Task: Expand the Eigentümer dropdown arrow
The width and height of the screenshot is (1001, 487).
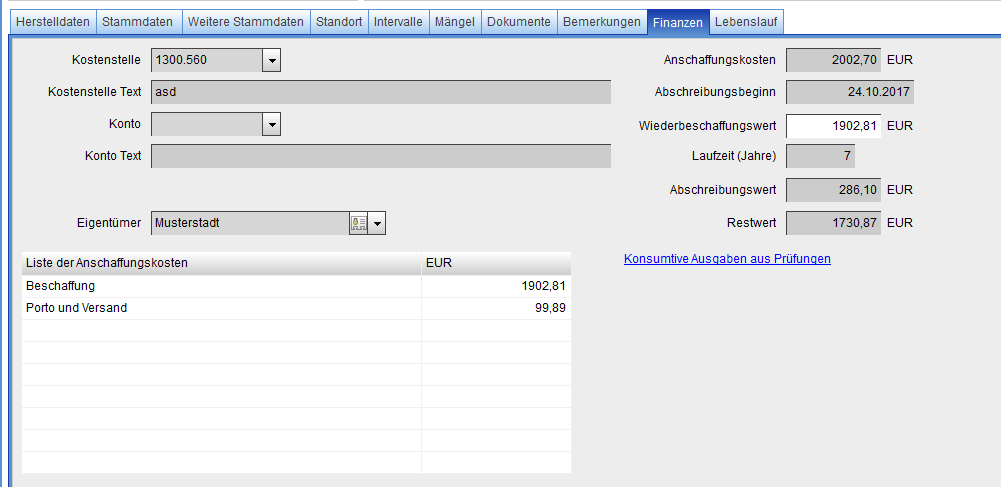Action: (x=377, y=223)
